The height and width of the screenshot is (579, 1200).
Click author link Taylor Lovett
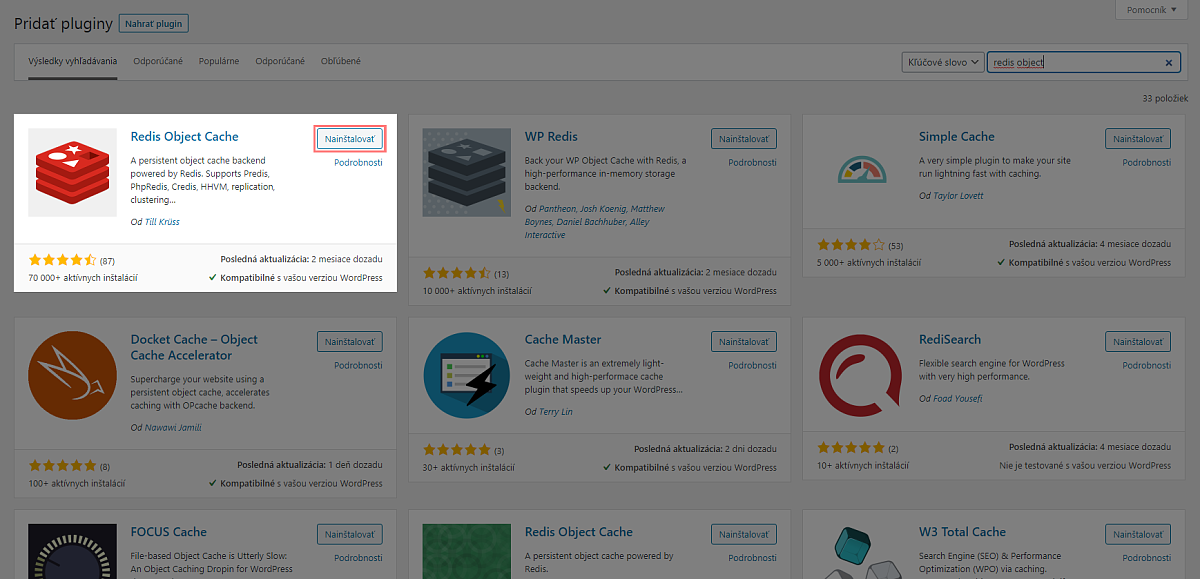coord(958,196)
